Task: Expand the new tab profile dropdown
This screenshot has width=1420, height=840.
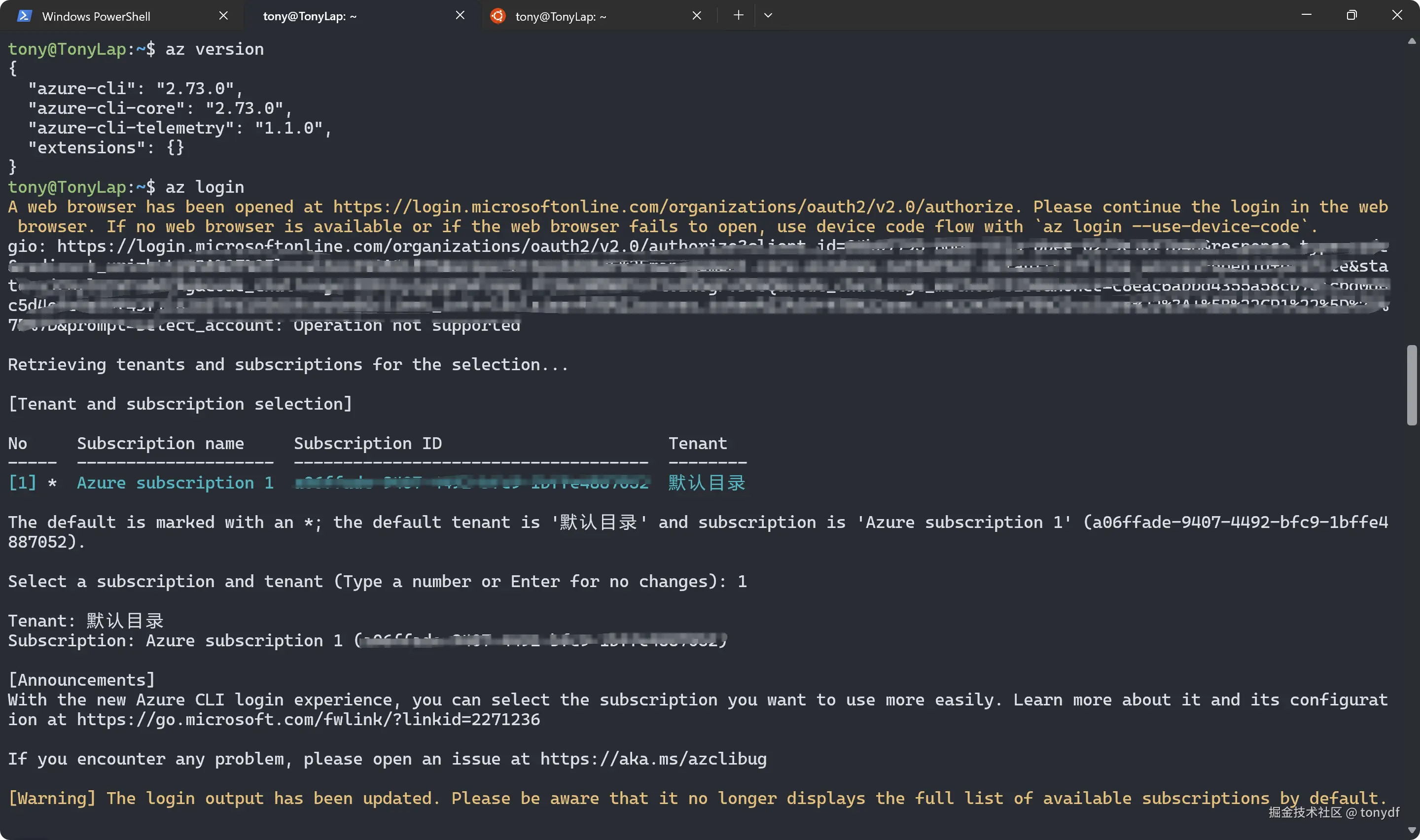Action: [768, 15]
